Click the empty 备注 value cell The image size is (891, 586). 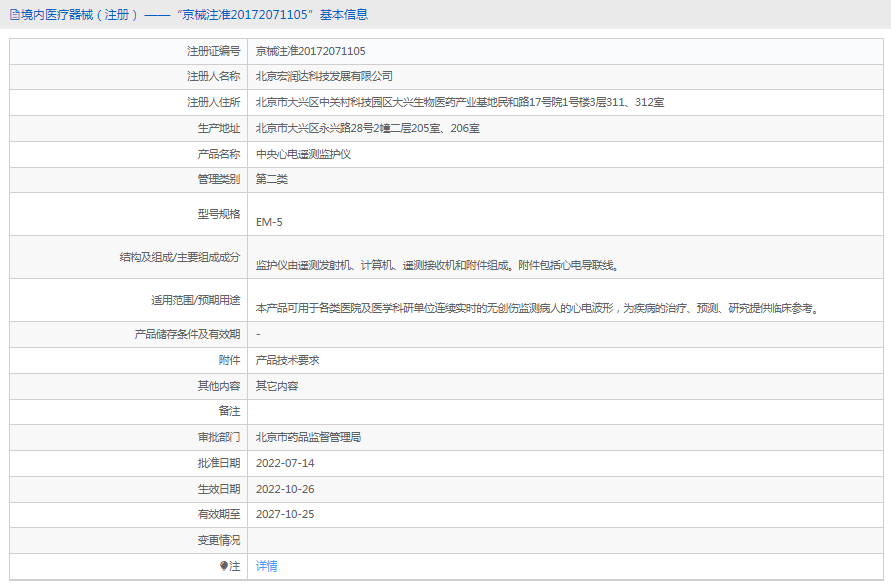coord(565,412)
